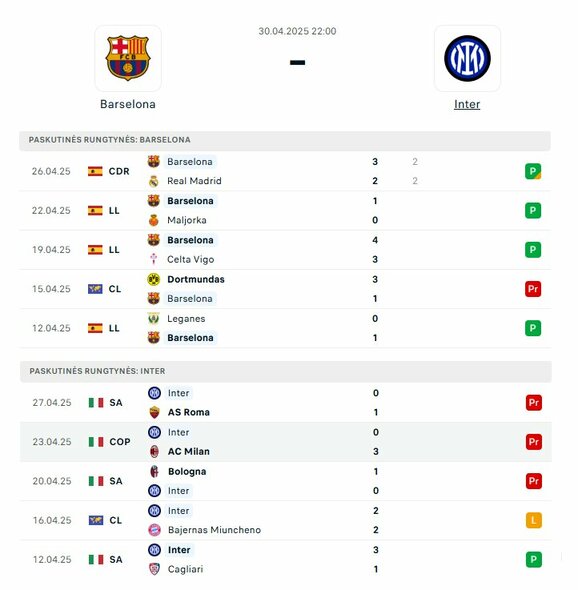The height and width of the screenshot is (590, 578).
Task: Click the Bajernas Miuncheno logo
Action: click(154, 530)
